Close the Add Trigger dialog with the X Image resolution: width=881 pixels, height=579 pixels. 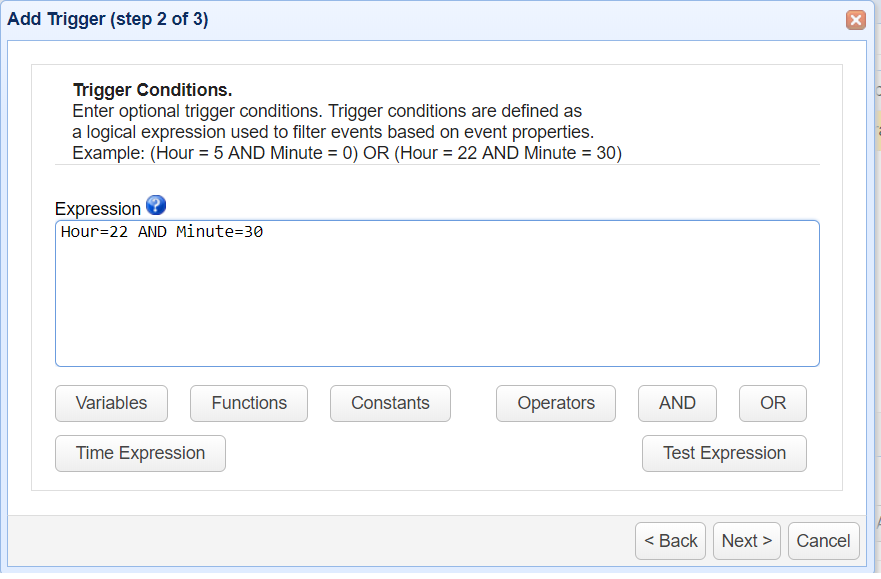click(x=855, y=19)
